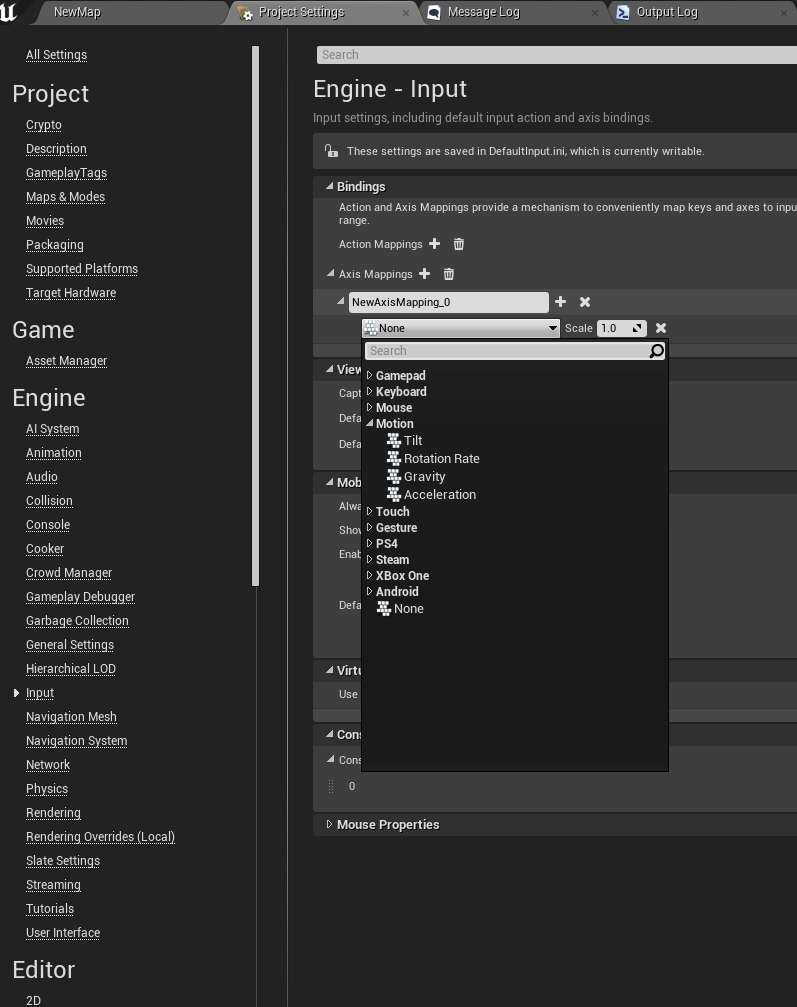The width and height of the screenshot is (797, 1007).
Task: Click the key icon beside Gravity
Action: tap(394, 476)
